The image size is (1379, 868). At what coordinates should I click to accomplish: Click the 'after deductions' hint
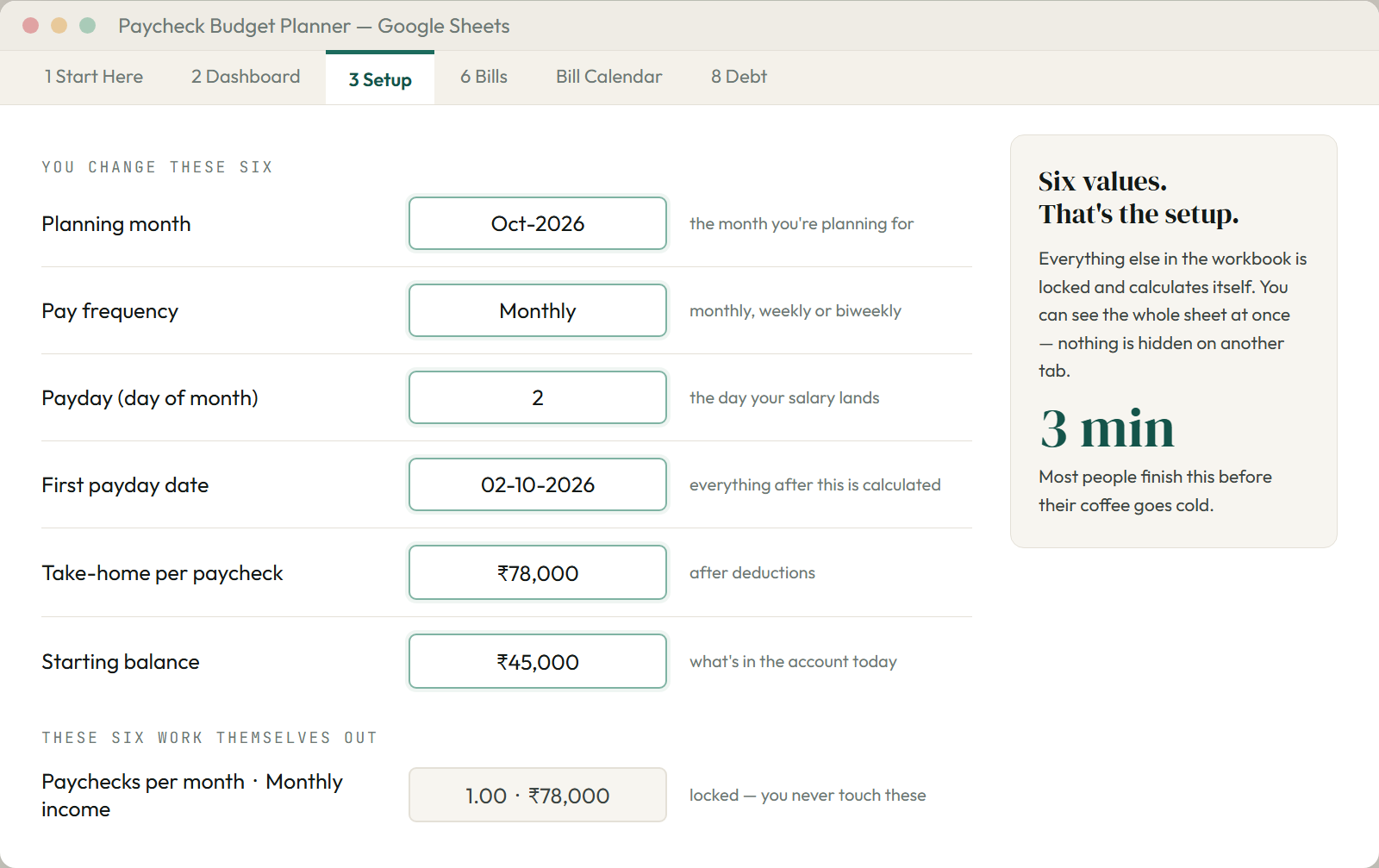(752, 572)
